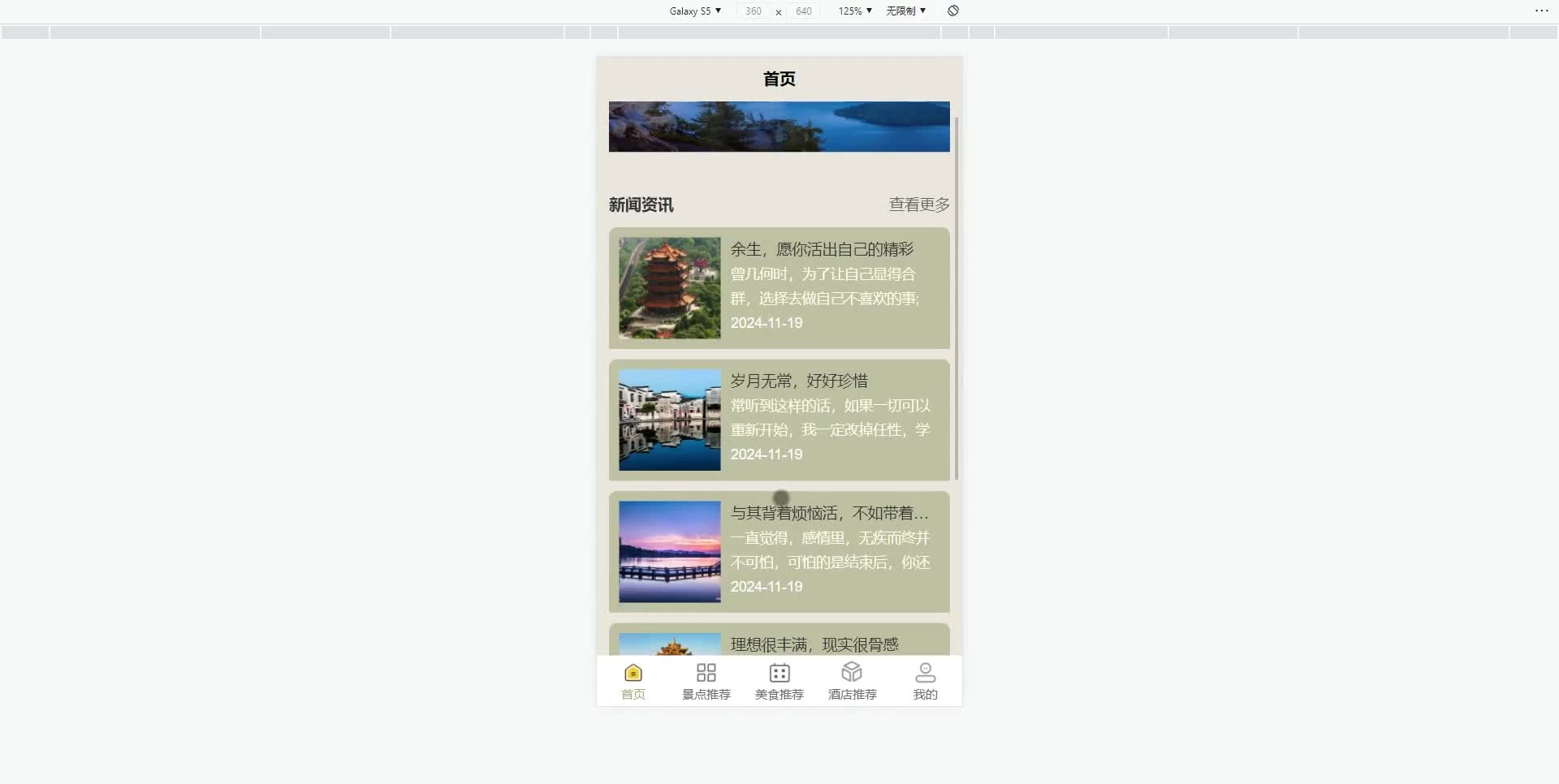
Task: Open article 岁月无常，好好珍惜
Action: [x=799, y=381]
